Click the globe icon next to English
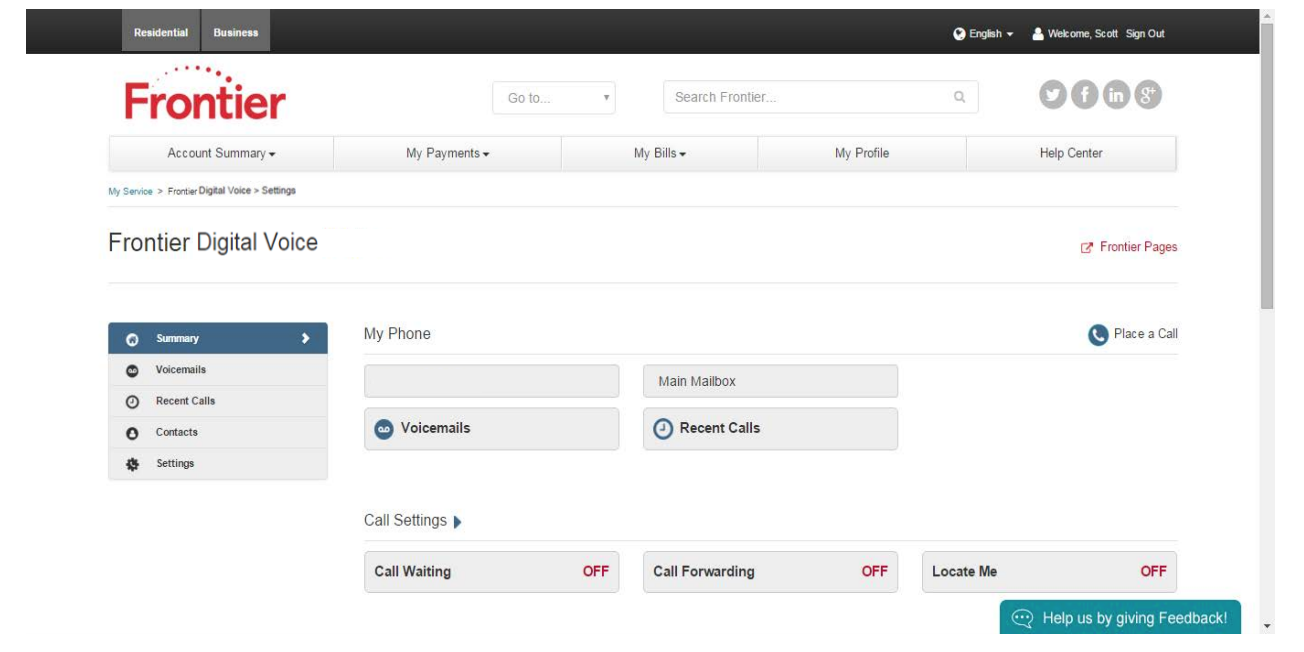The height and width of the screenshot is (652, 1304). click(x=959, y=34)
